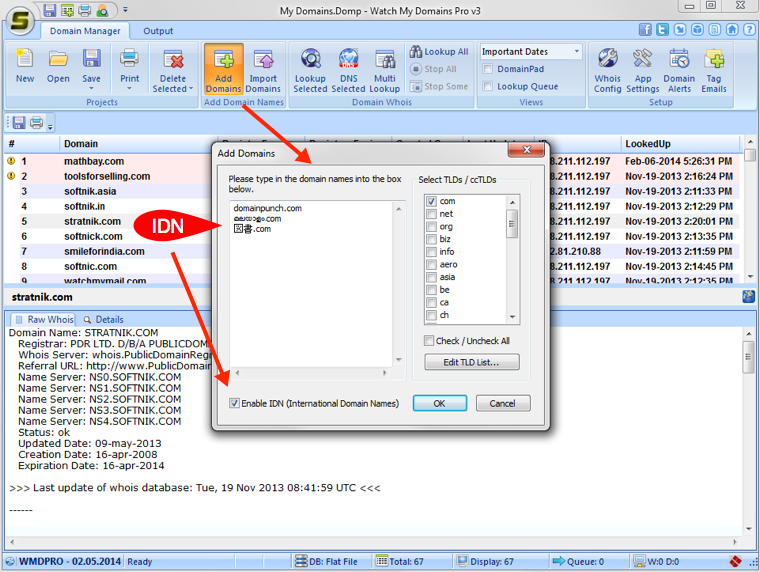
Task: Toggle the Lookup Queue view checkbox
Action: pyautogui.click(x=488, y=86)
